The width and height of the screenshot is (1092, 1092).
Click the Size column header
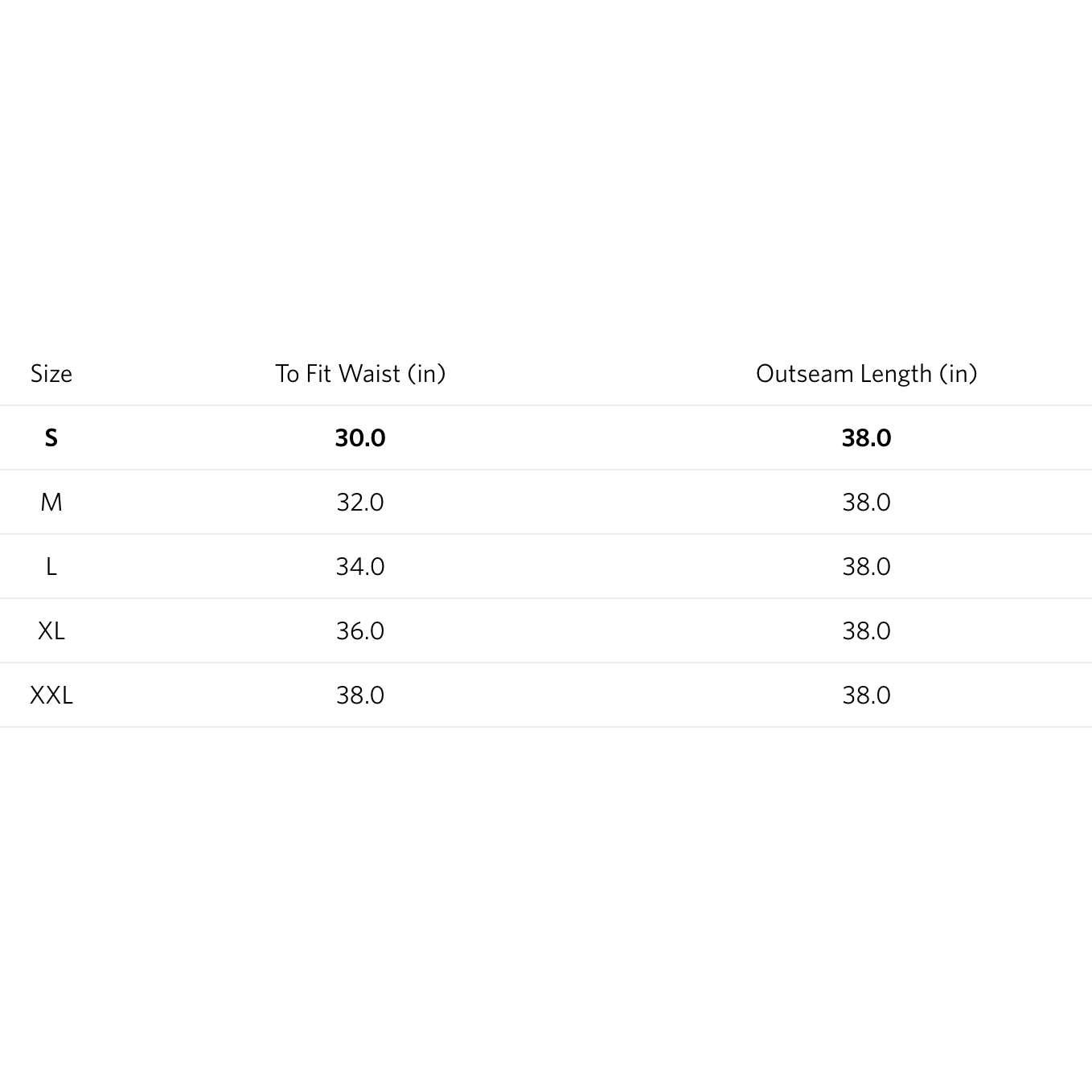click(x=51, y=374)
